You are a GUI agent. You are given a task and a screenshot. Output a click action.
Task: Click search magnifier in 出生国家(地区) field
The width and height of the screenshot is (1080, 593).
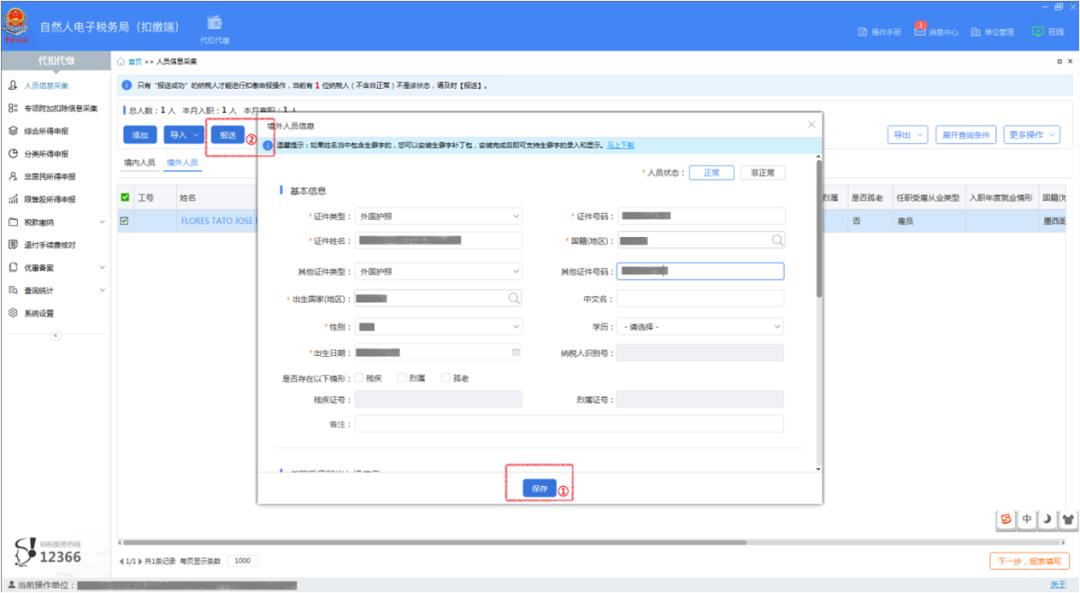(x=514, y=298)
